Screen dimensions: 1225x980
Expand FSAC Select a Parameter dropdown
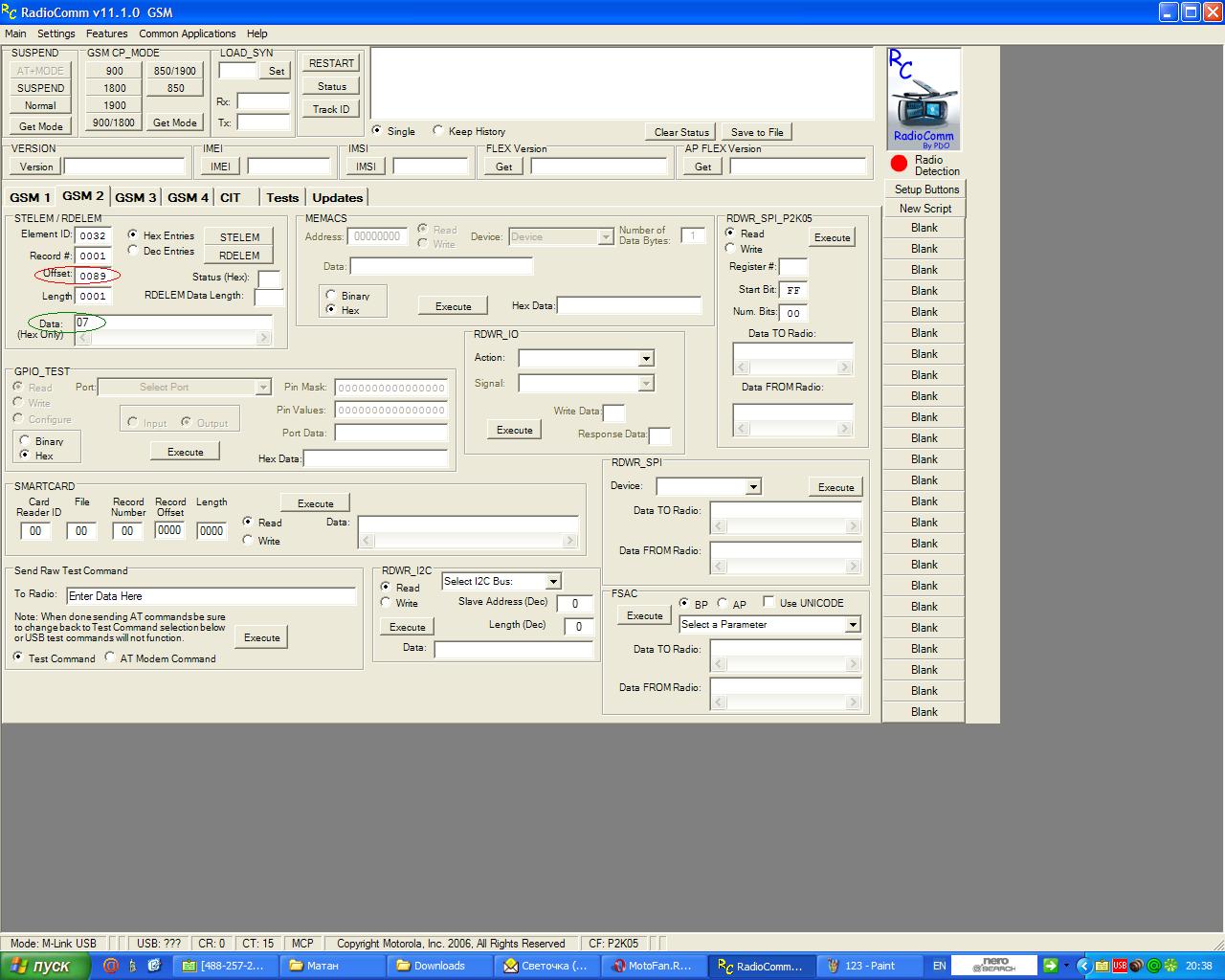tap(853, 624)
